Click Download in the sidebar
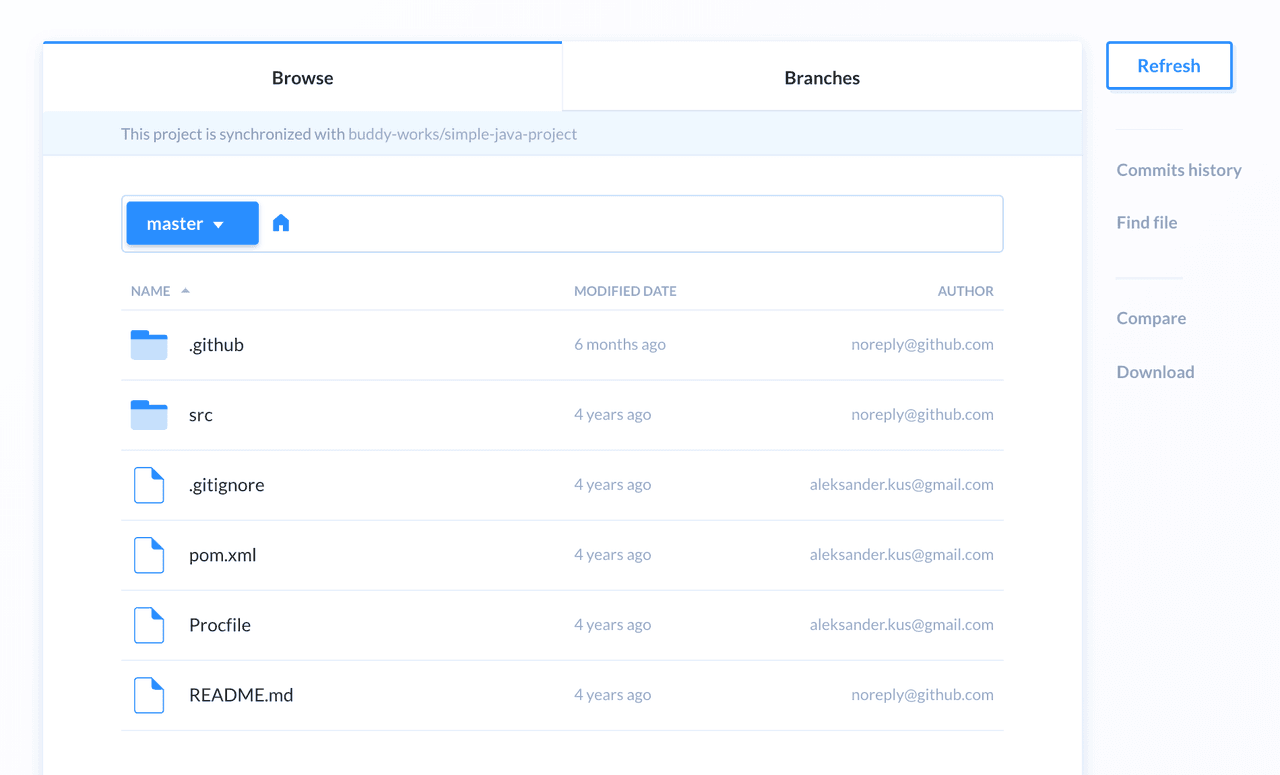The width and height of the screenshot is (1280, 775). coord(1155,371)
